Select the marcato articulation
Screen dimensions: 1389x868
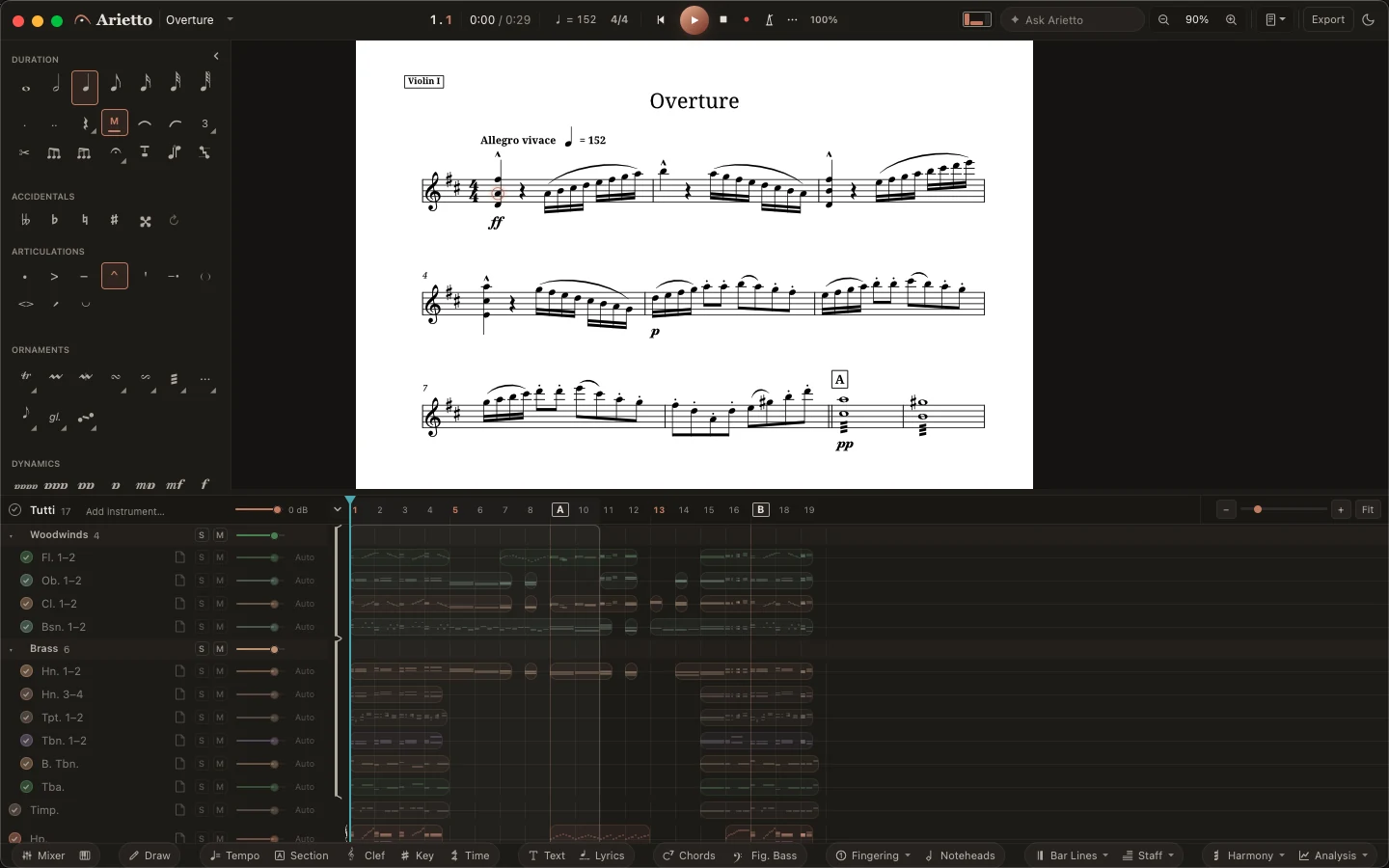pyautogui.click(x=115, y=276)
